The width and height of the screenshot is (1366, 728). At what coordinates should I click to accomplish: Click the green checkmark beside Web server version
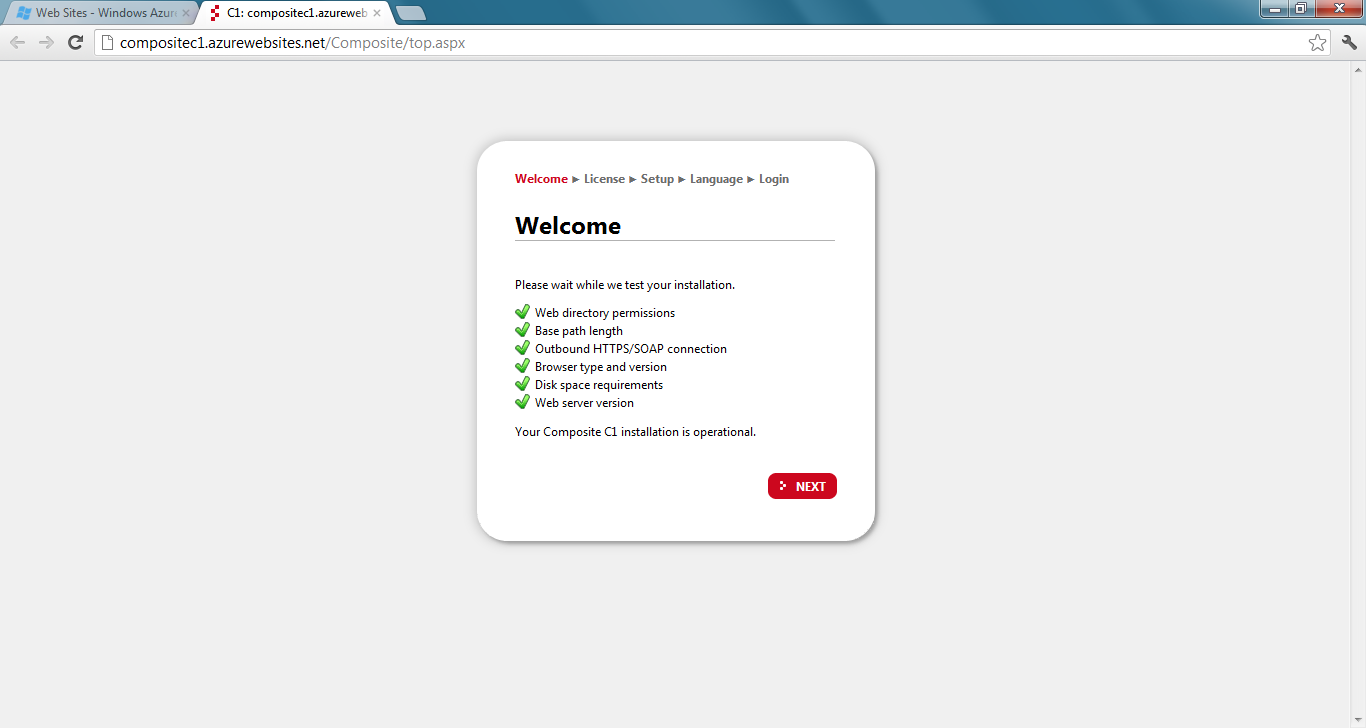pyautogui.click(x=522, y=402)
